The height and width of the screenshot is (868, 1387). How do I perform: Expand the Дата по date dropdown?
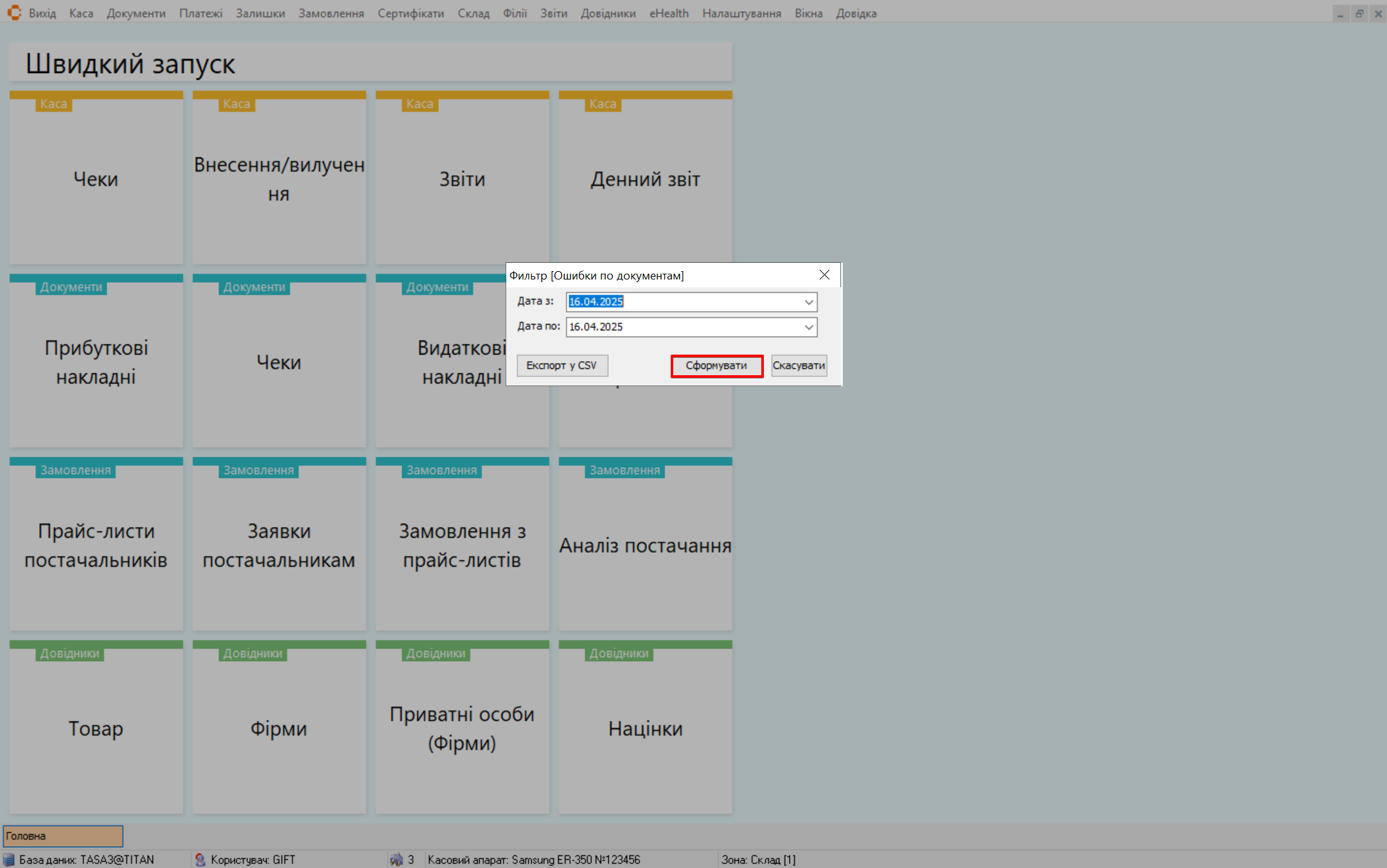(x=809, y=327)
